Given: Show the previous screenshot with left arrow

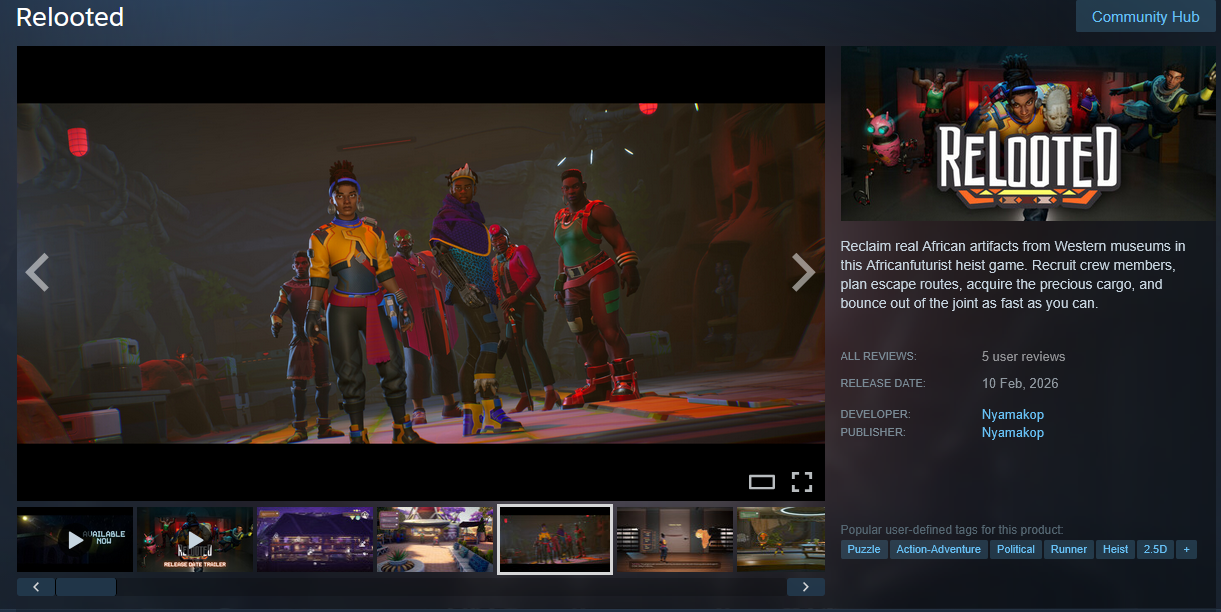Looking at the screenshot, I should click(x=37, y=272).
